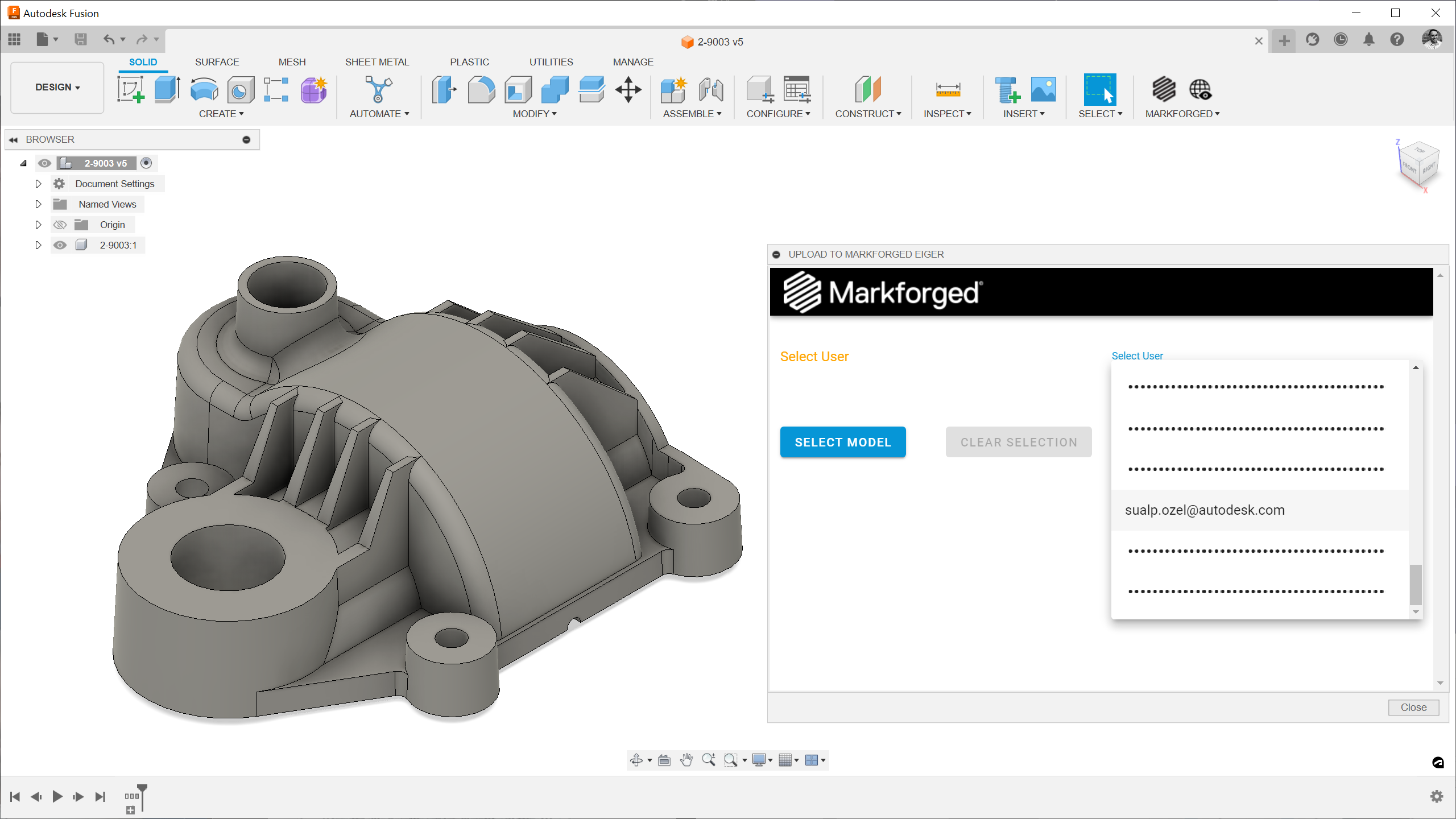Open the CONSTRUCT dropdown menu
This screenshot has width=1456, height=819.
coord(868,114)
